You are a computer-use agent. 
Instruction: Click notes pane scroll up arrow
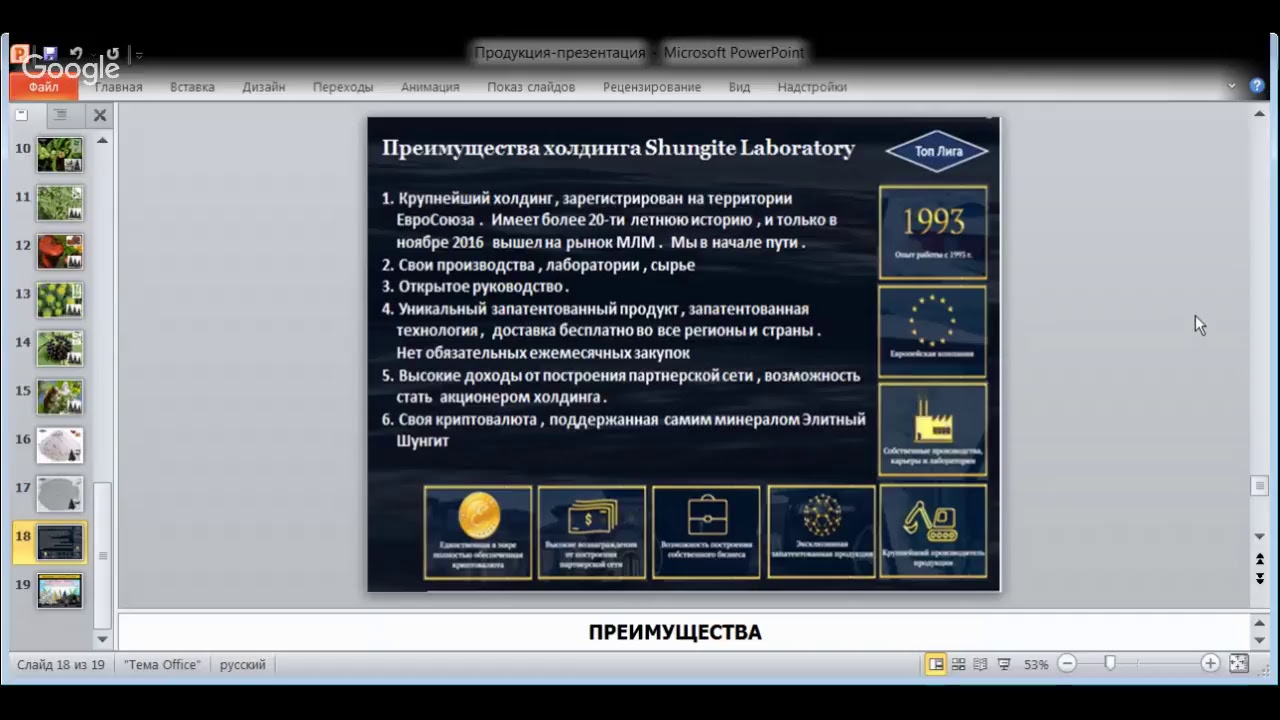click(1260, 622)
